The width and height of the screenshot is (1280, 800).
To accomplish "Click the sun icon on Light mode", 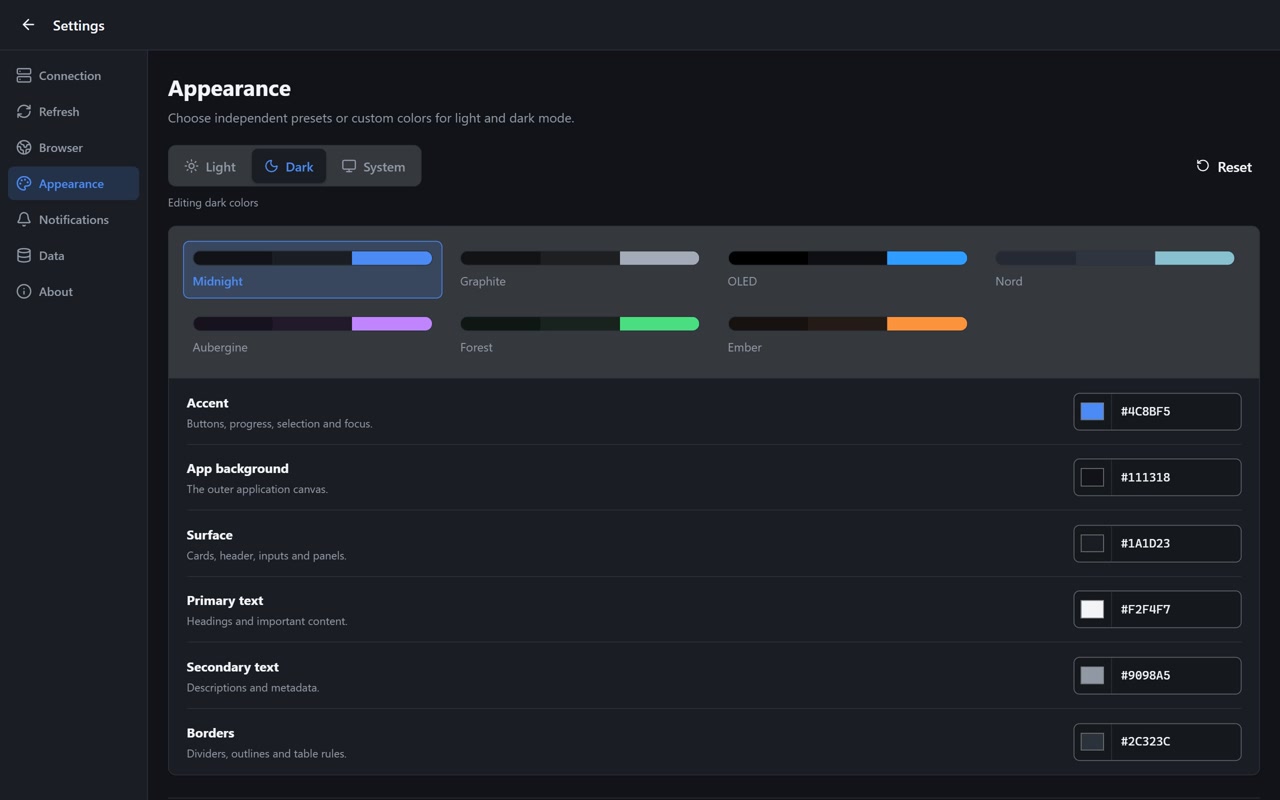I will click(x=191, y=166).
